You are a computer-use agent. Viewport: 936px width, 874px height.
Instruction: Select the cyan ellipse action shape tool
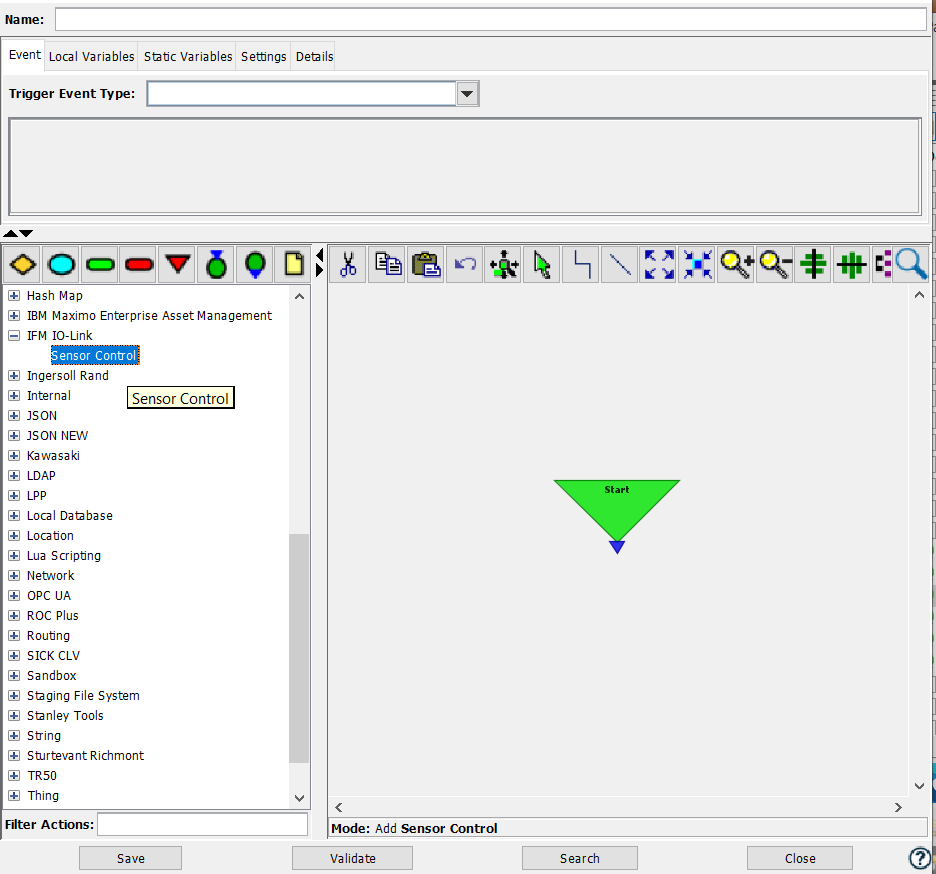click(x=60, y=264)
